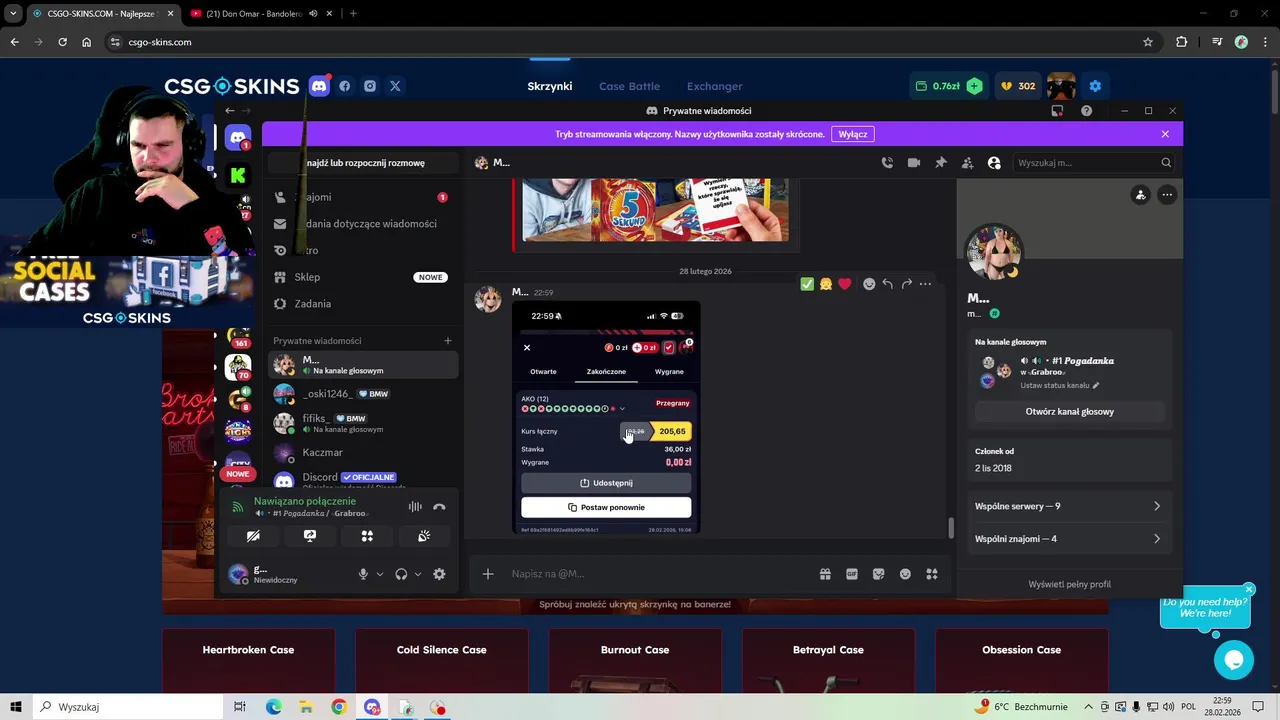This screenshot has width=1280, height=720.
Task: Open Heartbroken Case on CSGO-Skins page
Action: pyautogui.click(x=248, y=660)
